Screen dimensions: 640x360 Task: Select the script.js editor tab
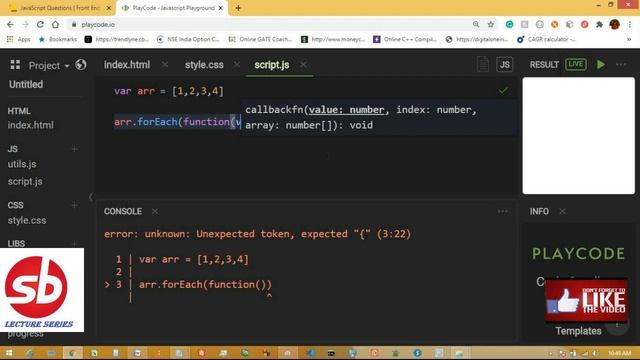271,65
